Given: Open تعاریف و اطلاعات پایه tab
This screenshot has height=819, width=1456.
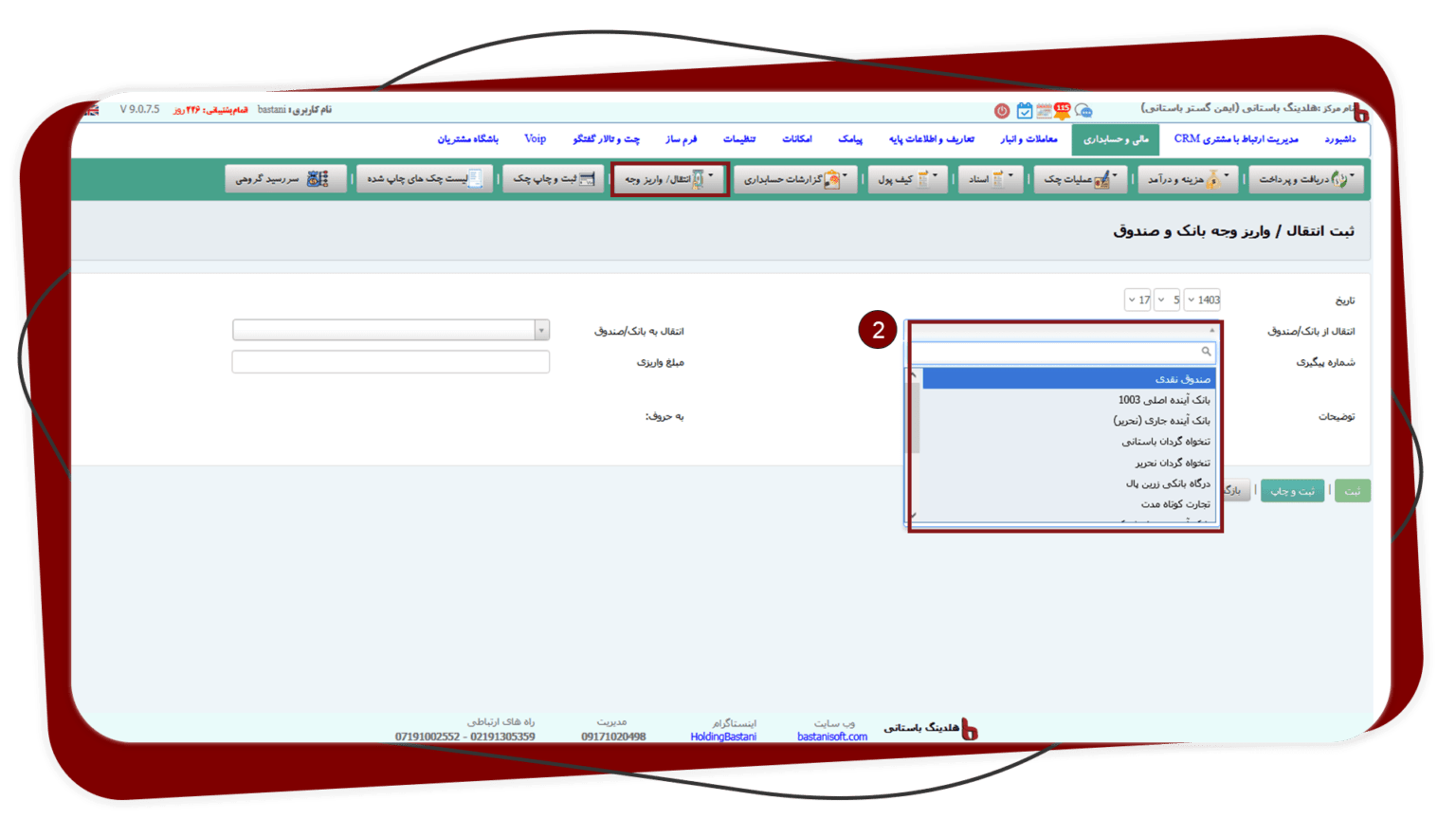Looking at the screenshot, I should (931, 139).
